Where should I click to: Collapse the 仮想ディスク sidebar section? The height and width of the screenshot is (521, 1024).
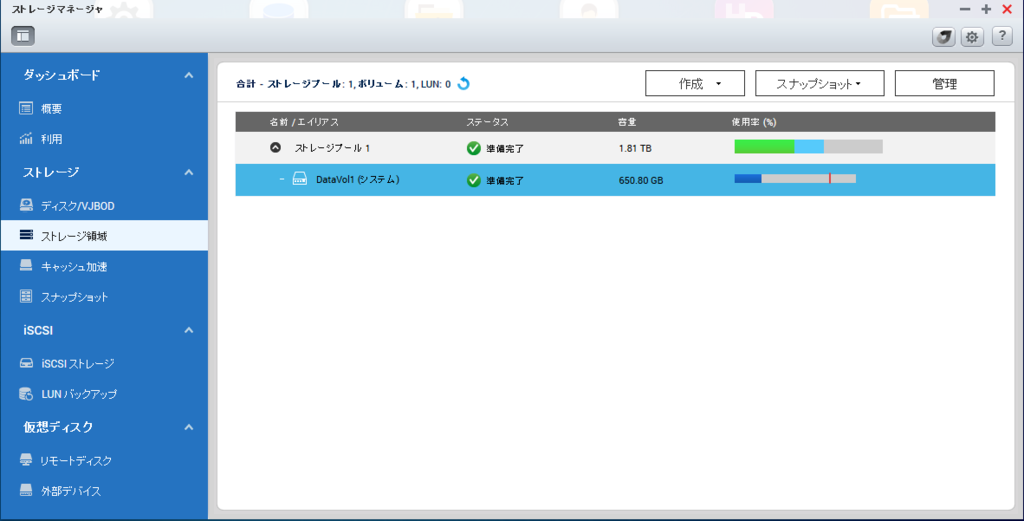(189, 427)
